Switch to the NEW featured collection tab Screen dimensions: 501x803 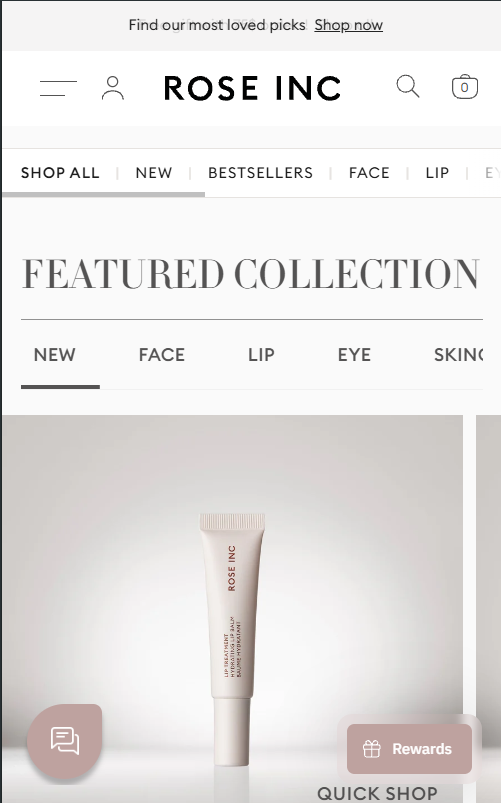coord(55,355)
